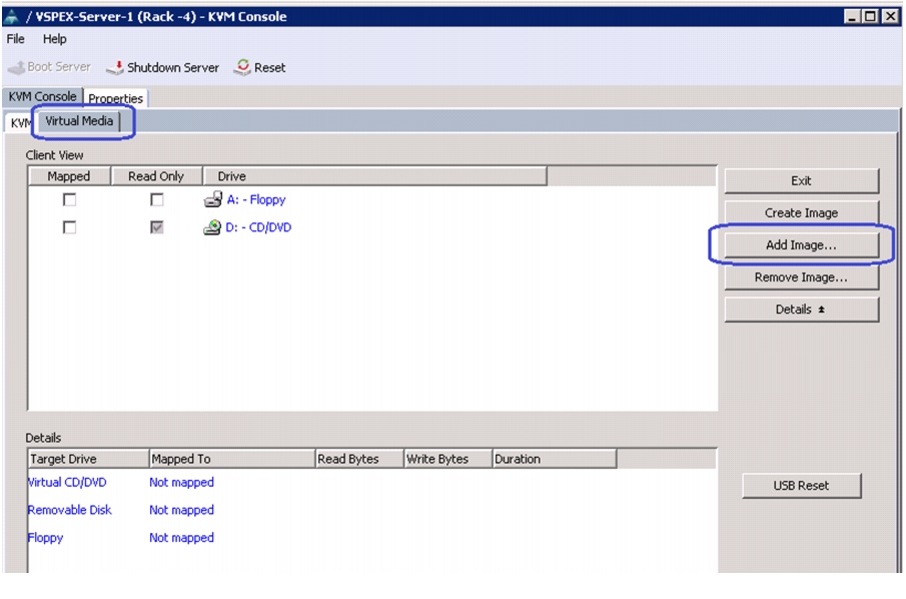
Task: Click the Drive column header
Action: (374, 176)
